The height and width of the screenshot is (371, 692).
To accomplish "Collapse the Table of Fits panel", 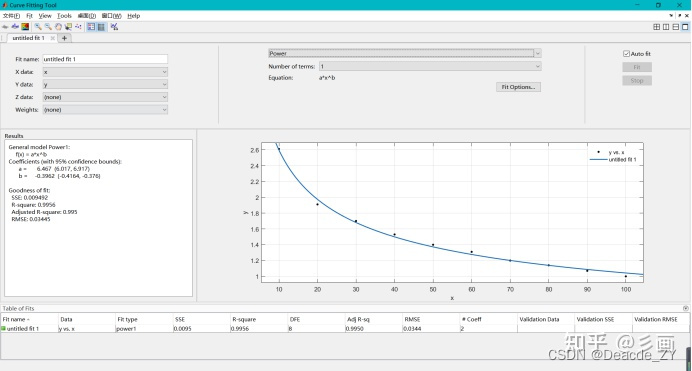I will [685, 308].
